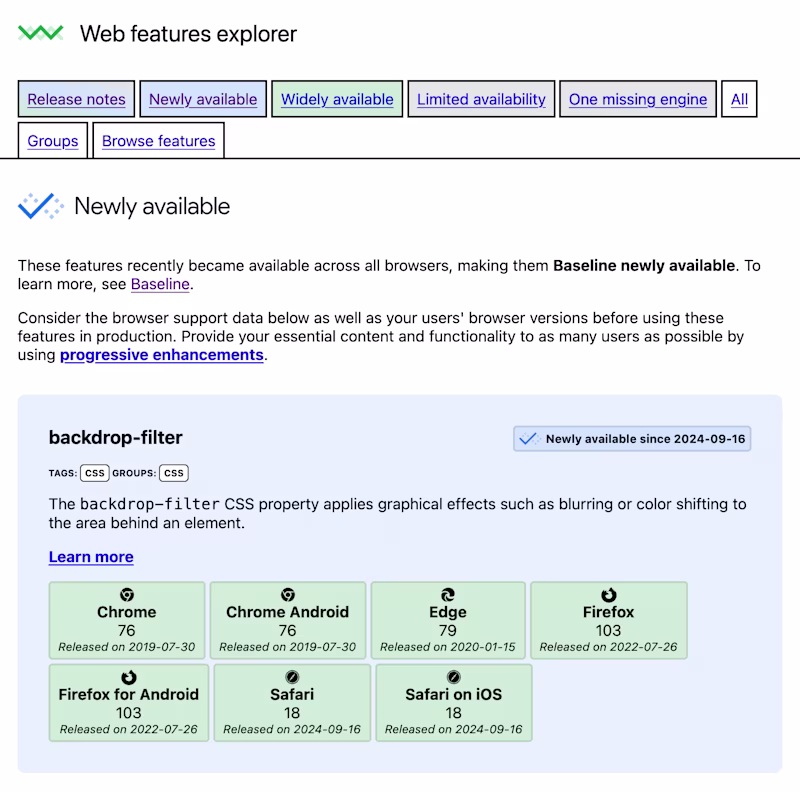Click the CSS tag badge
800x792 pixels.
click(93, 472)
